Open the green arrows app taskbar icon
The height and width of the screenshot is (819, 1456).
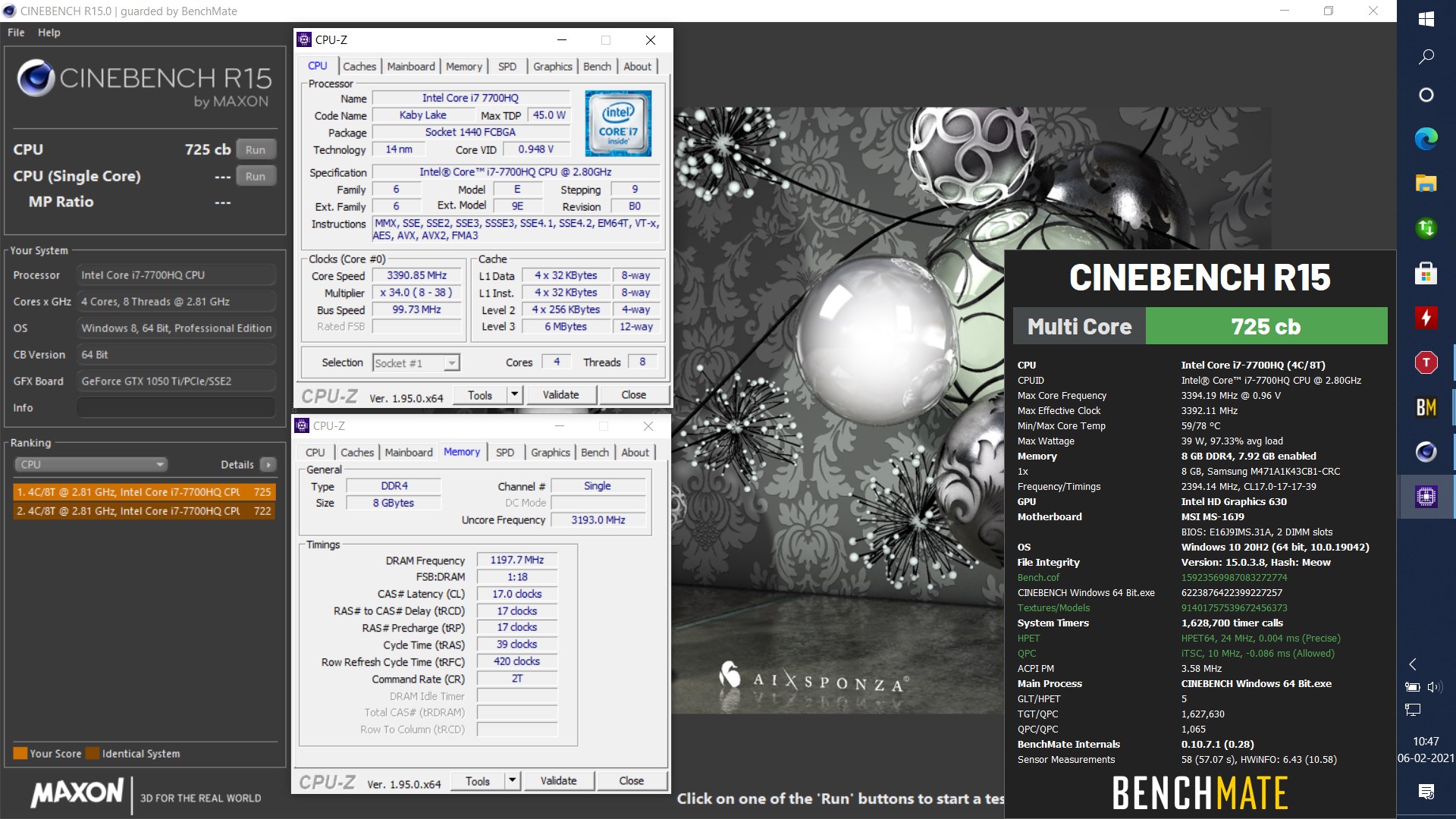coord(1426,227)
